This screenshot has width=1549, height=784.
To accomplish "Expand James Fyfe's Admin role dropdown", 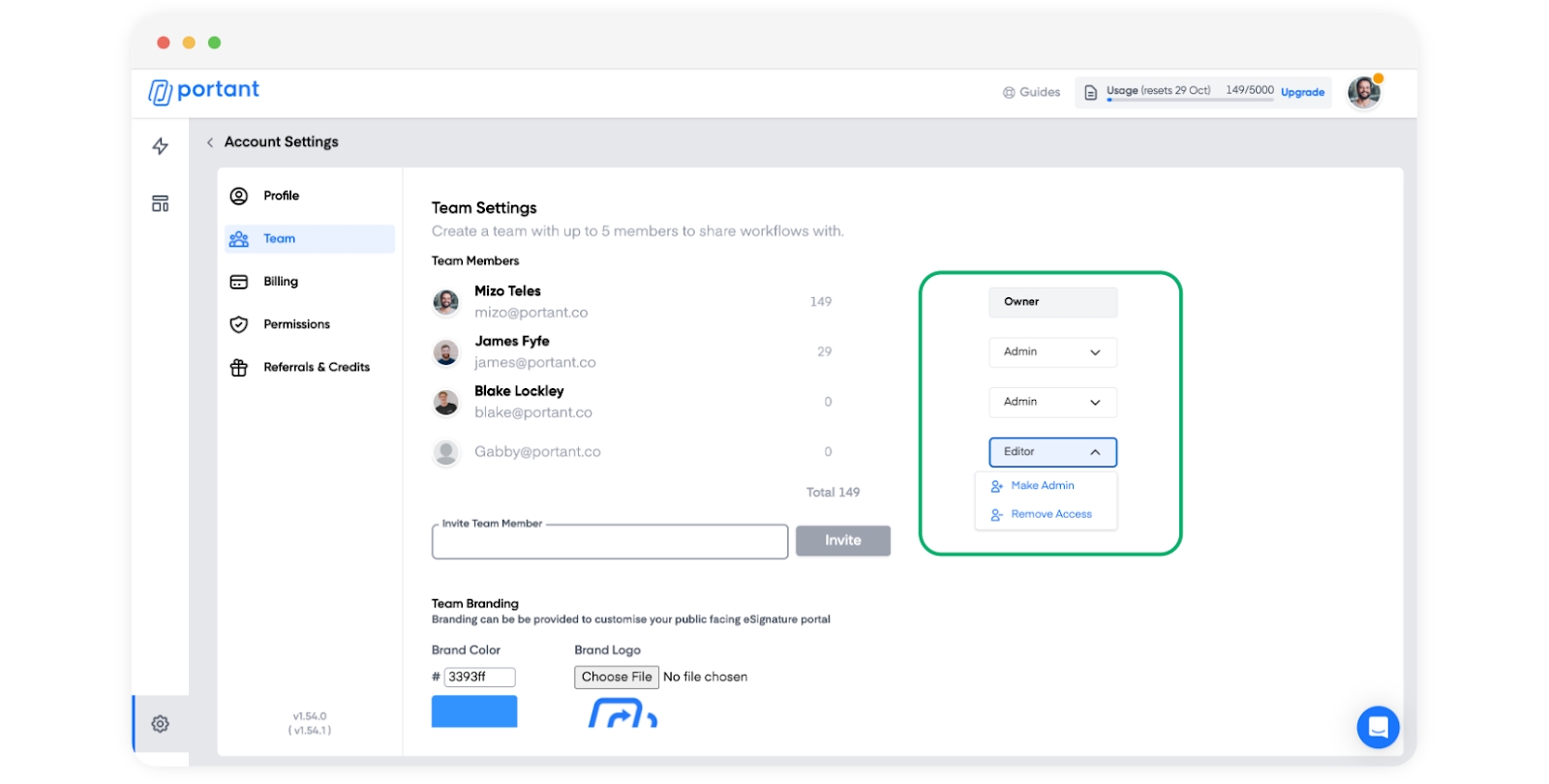I will [1052, 352].
